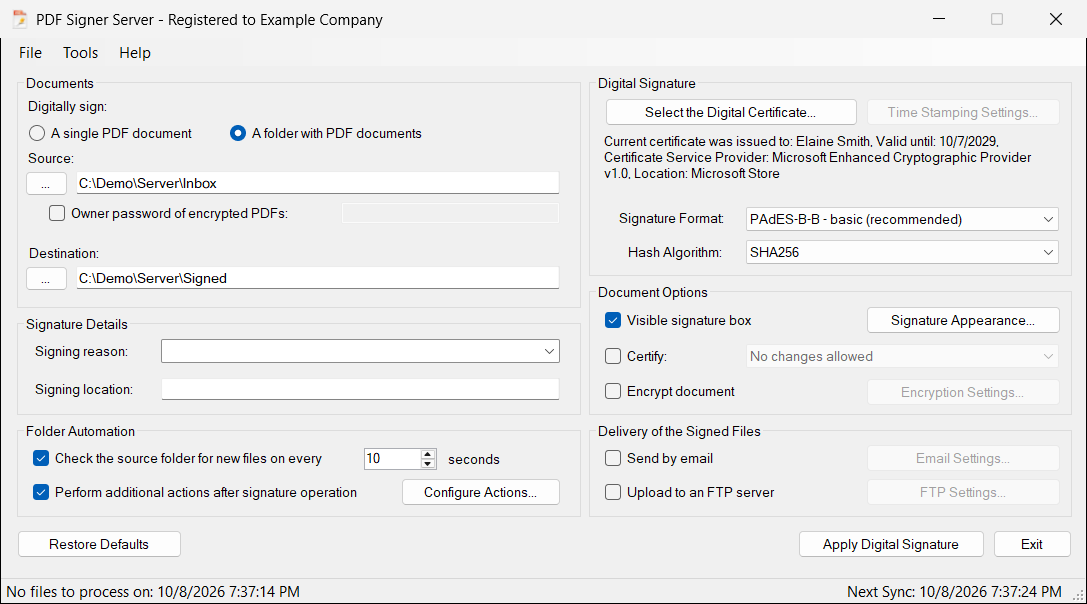
Task: Uncheck the Visible signature box option
Action: pyautogui.click(x=613, y=320)
